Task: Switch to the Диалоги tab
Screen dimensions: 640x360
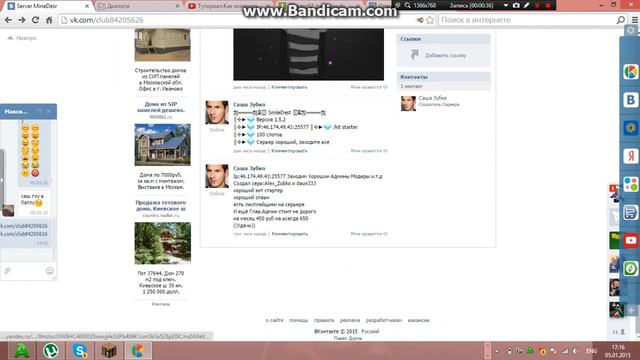Action: click(137, 6)
